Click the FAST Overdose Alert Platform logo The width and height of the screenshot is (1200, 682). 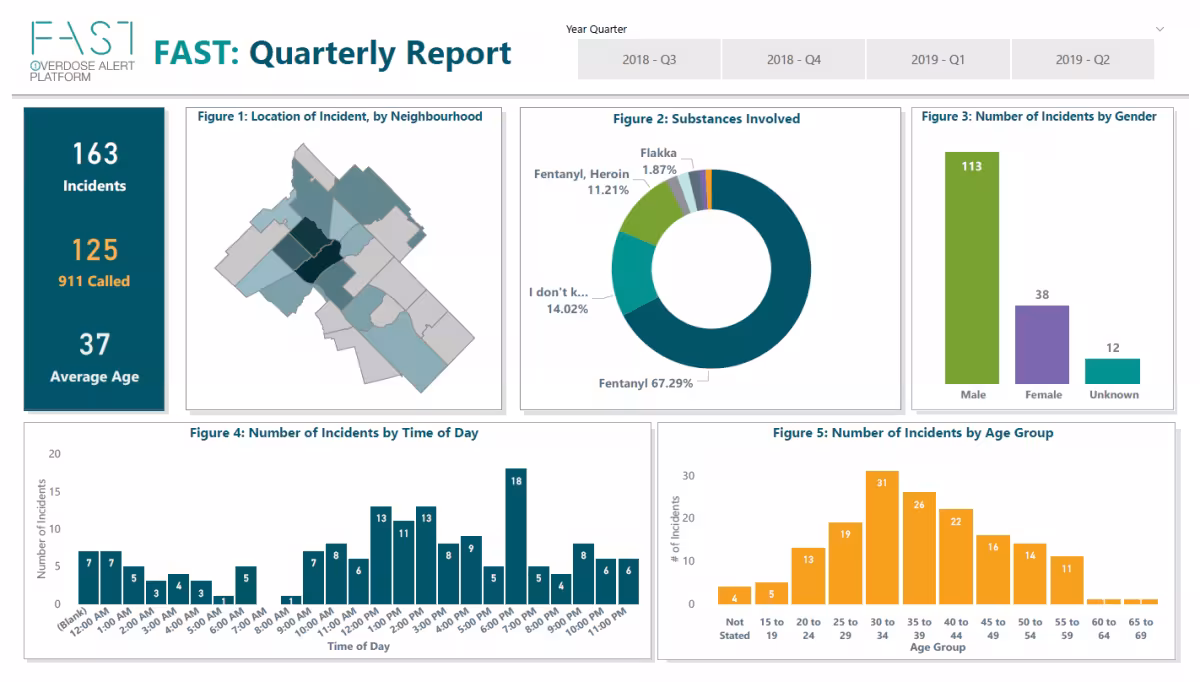(80, 46)
